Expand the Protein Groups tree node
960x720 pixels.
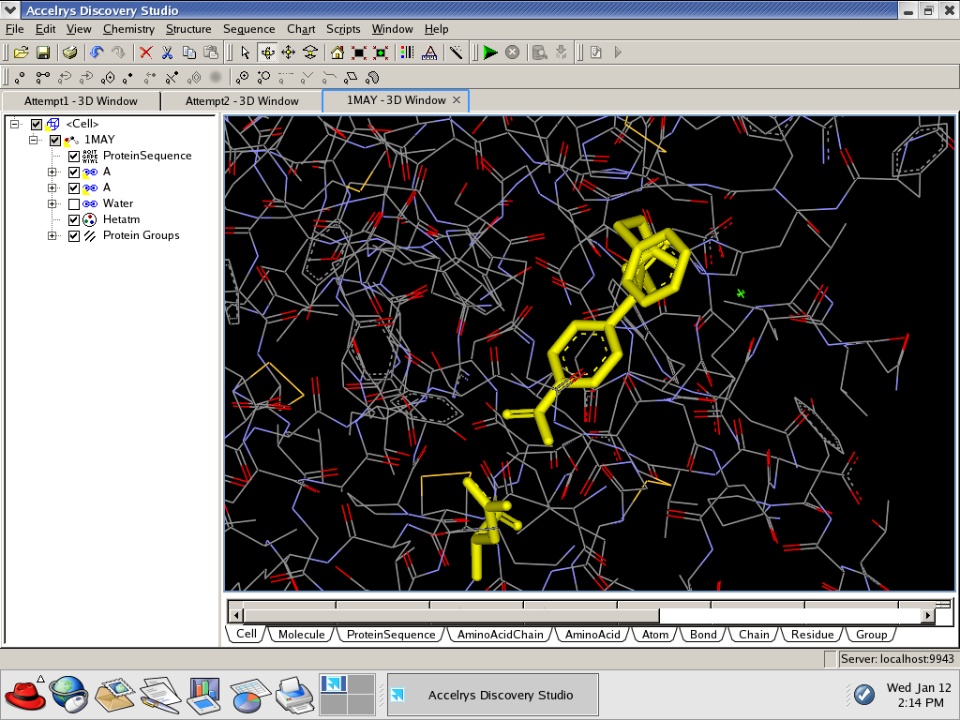click(52, 236)
